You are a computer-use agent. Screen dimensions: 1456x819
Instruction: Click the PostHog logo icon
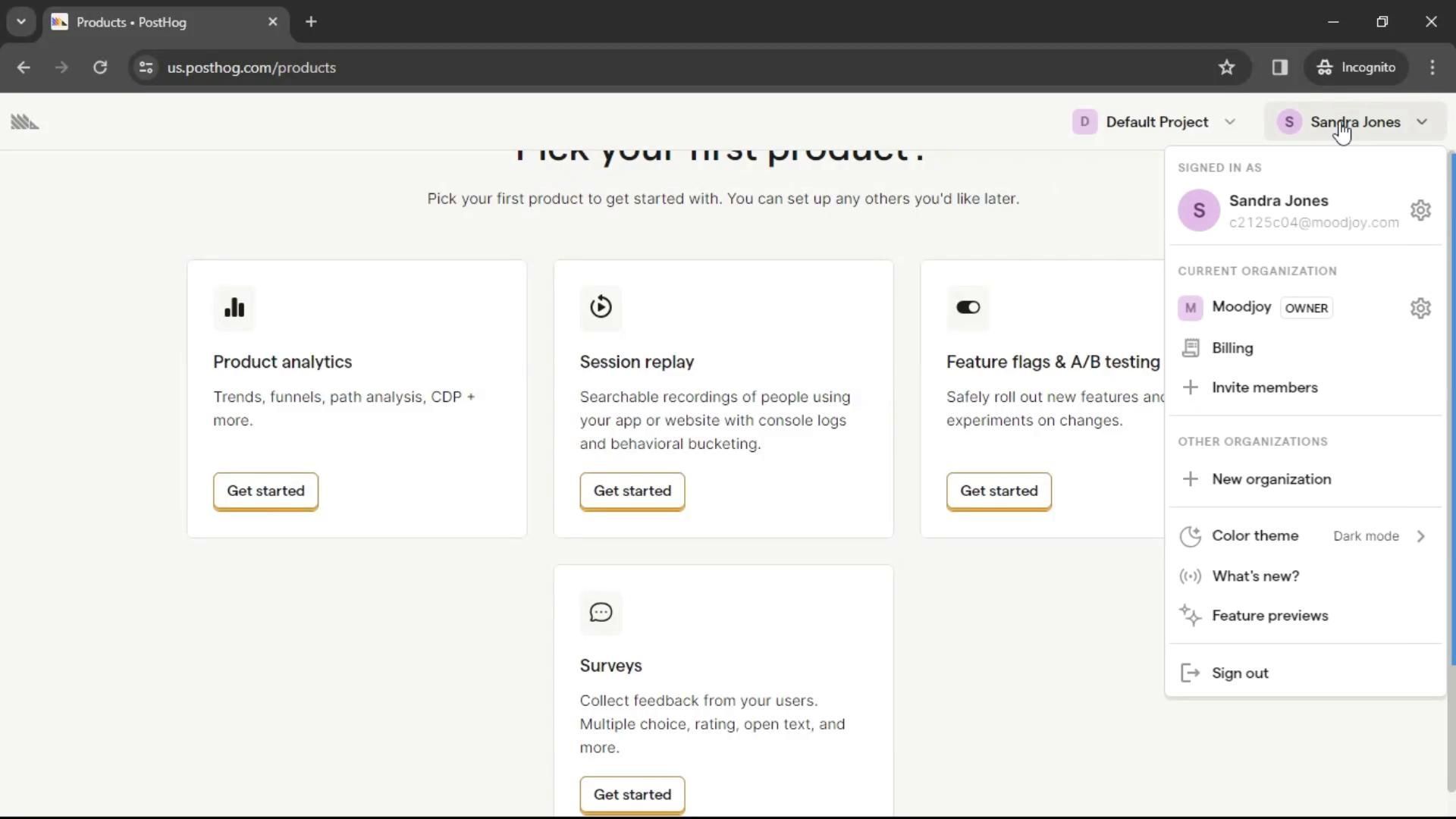pos(25,122)
